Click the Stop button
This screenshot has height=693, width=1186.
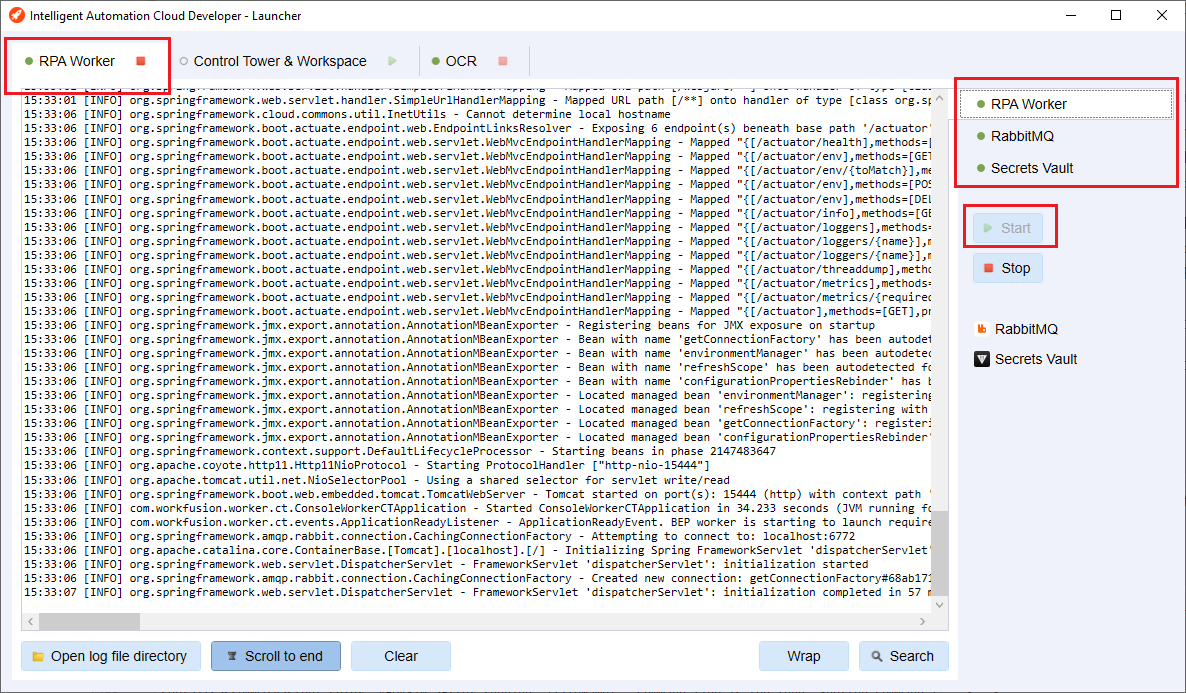coord(1007,268)
